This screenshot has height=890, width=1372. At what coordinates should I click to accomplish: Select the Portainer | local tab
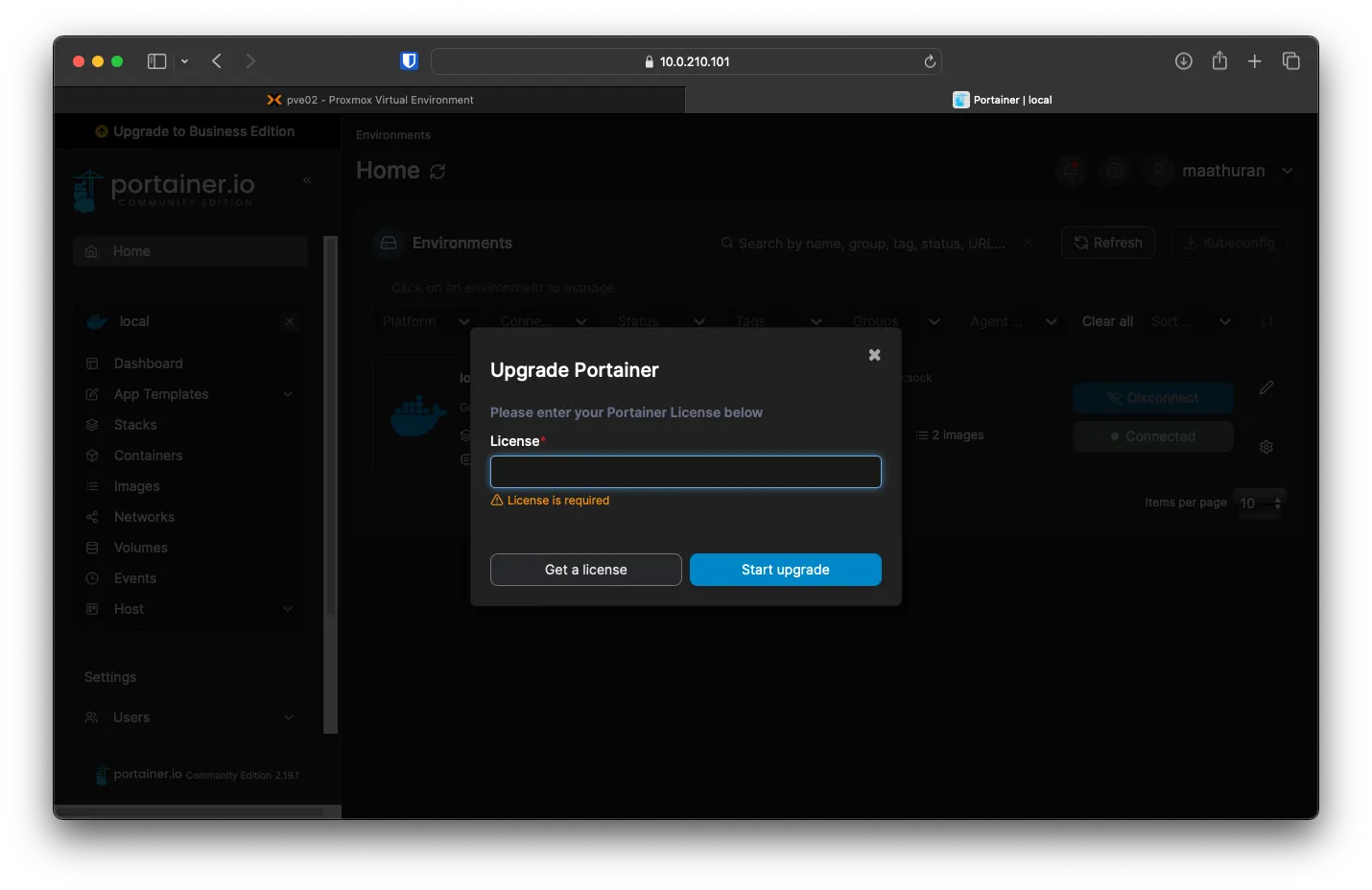pos(1002,100)
